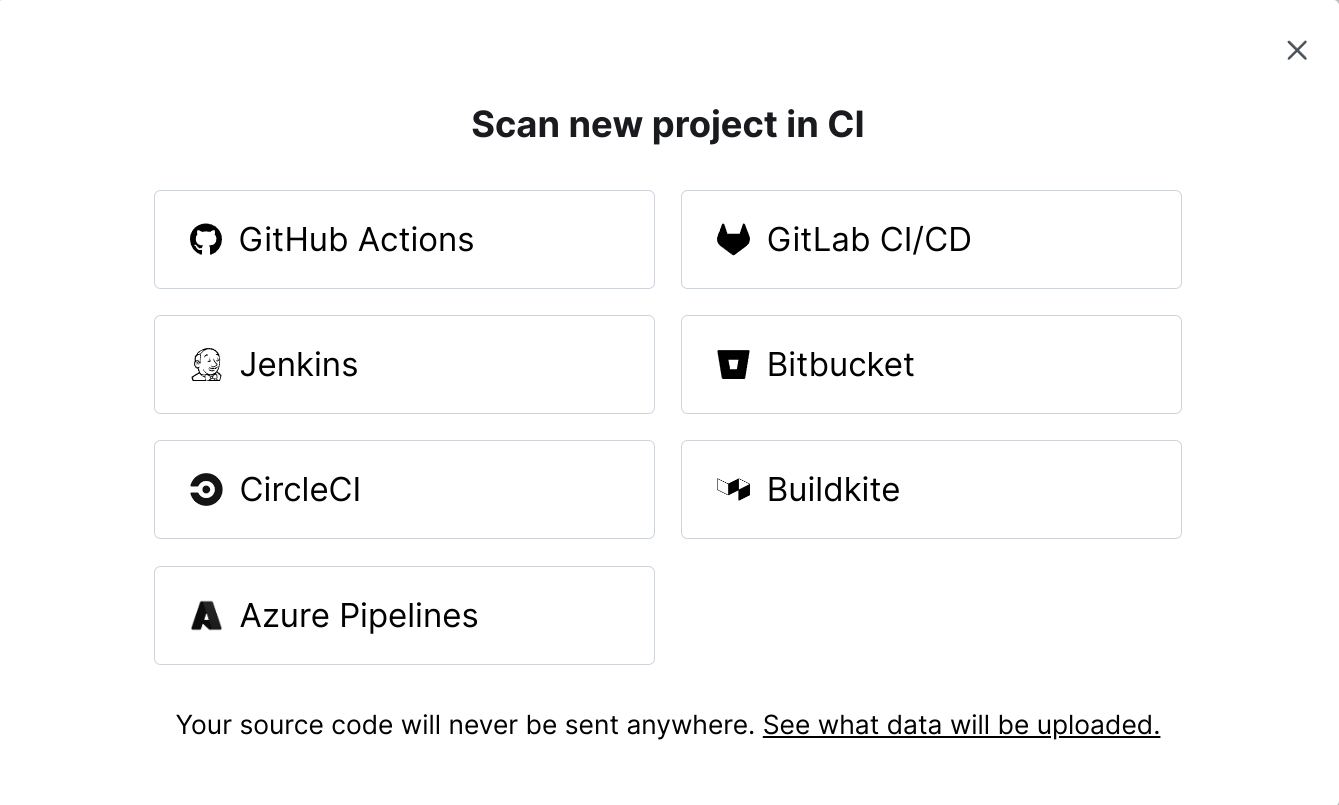Click the 'Scan new project in CI' heading
Viewport: 1339px width, 805px height.
coord(669,124)
